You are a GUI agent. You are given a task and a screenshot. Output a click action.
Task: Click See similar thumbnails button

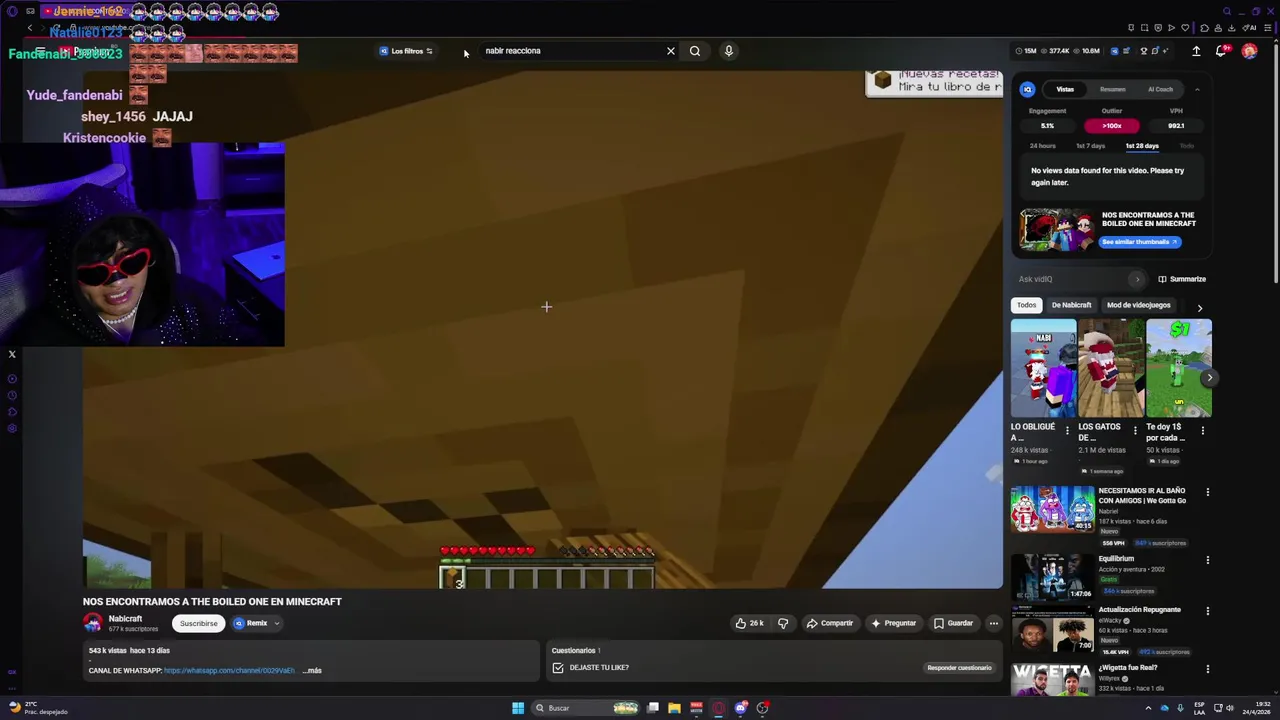1140,242
